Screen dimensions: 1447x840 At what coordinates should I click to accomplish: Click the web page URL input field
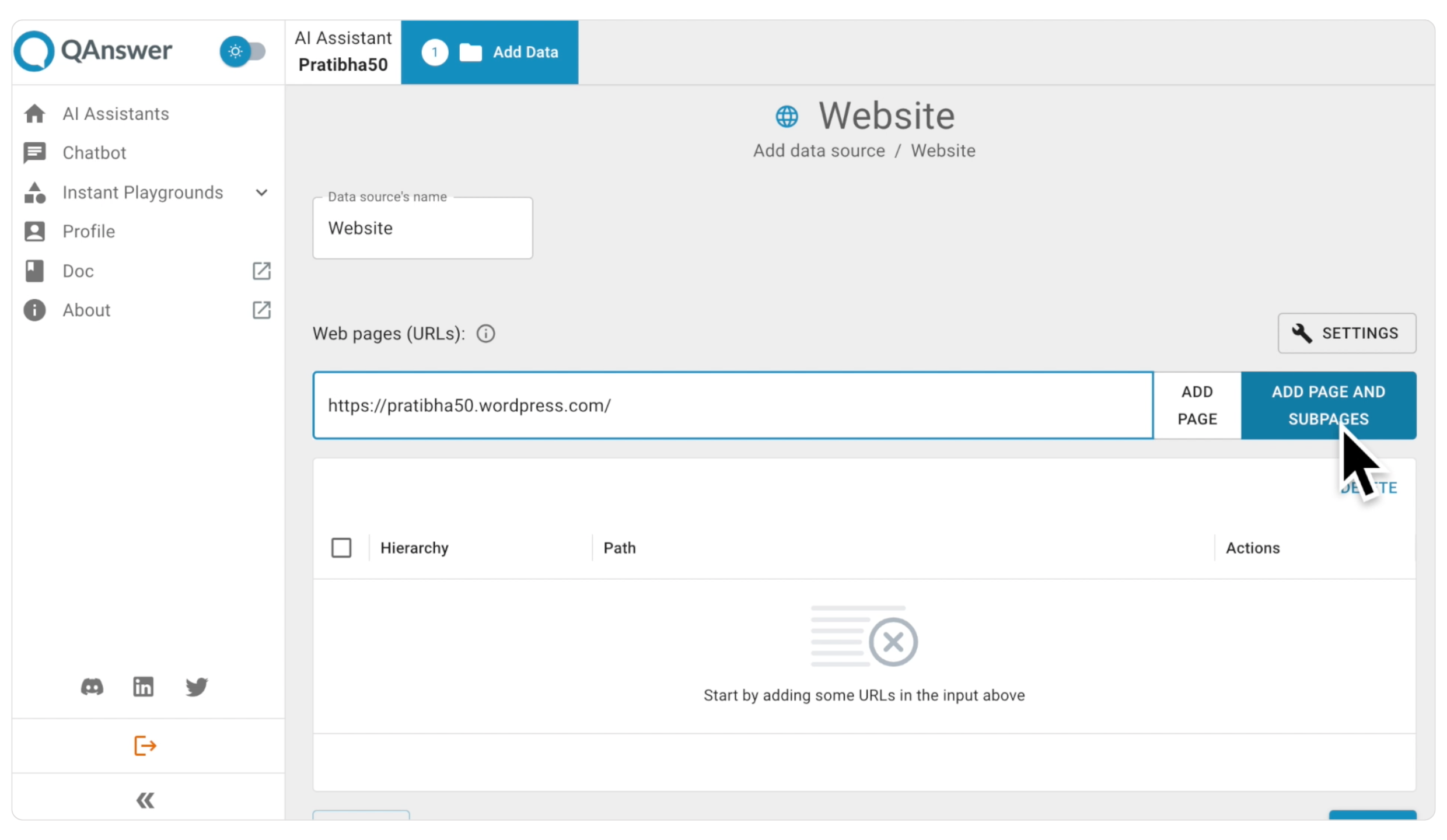coord(732,405)
